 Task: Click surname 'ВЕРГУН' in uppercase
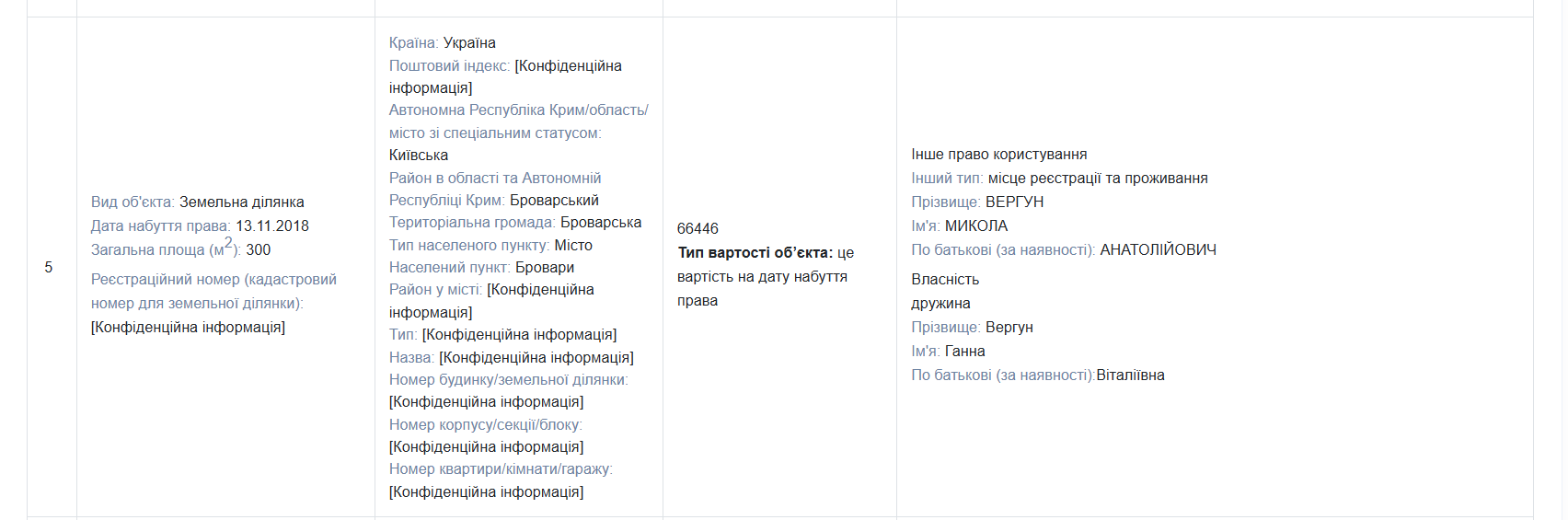pos(1014,202)
